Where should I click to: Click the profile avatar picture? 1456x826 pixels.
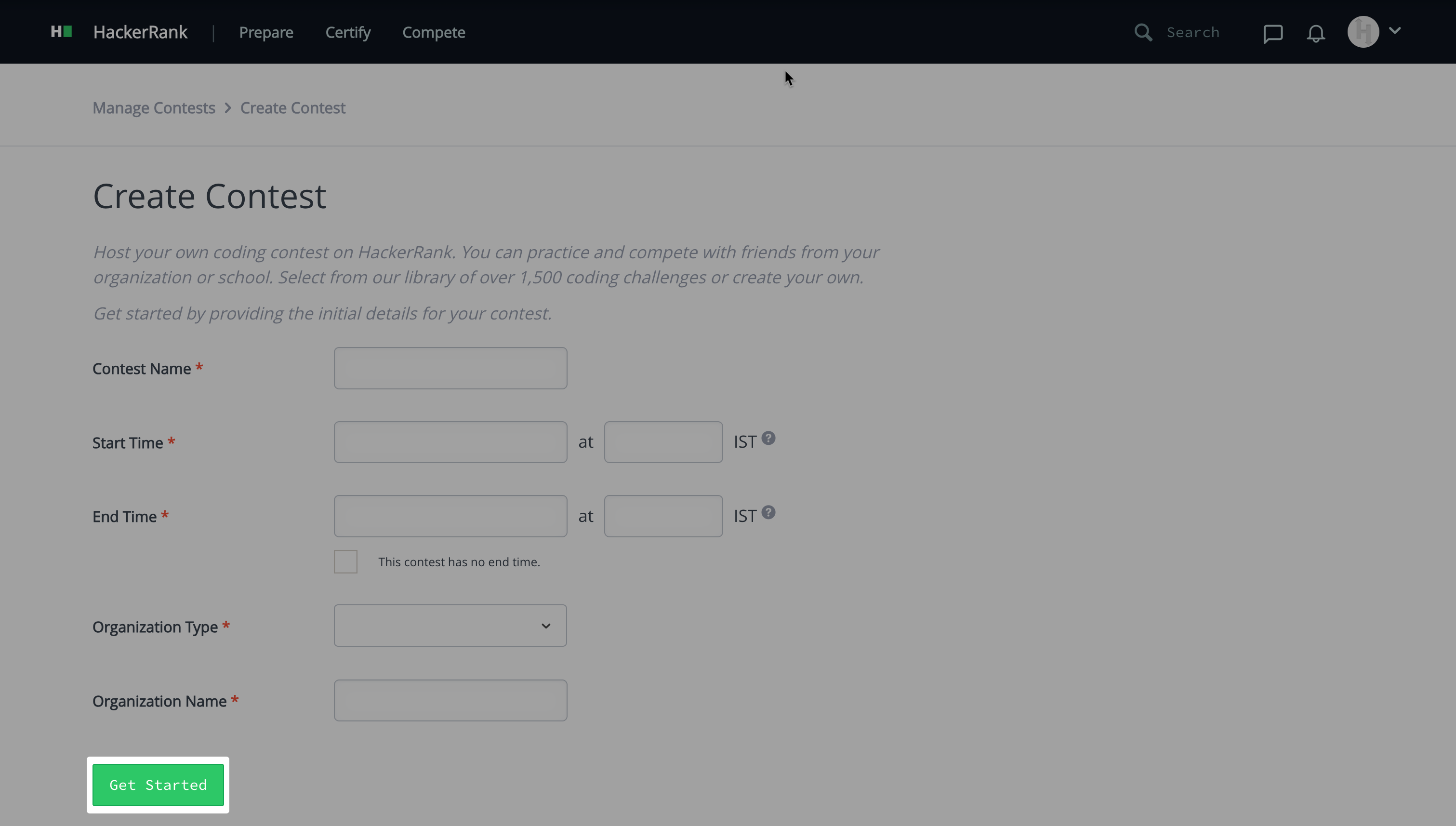pos(1363,32)
